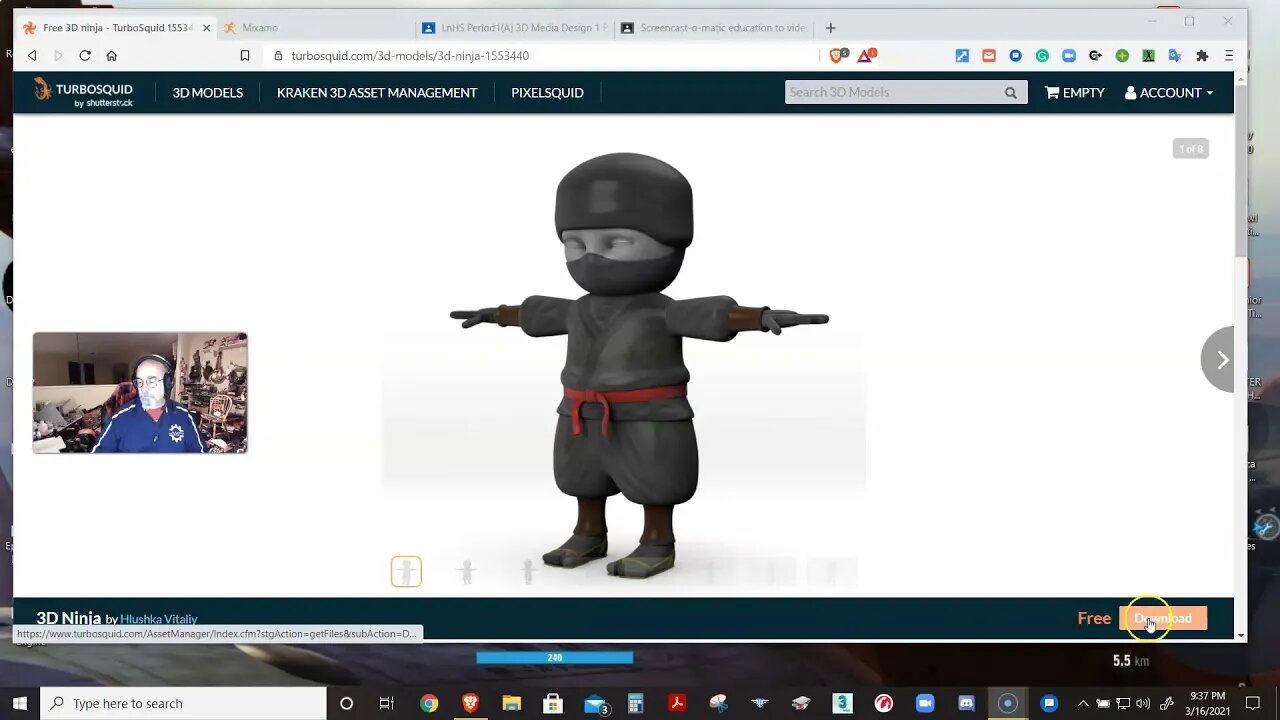Switch to the Mixamo tab

point(315,28)
